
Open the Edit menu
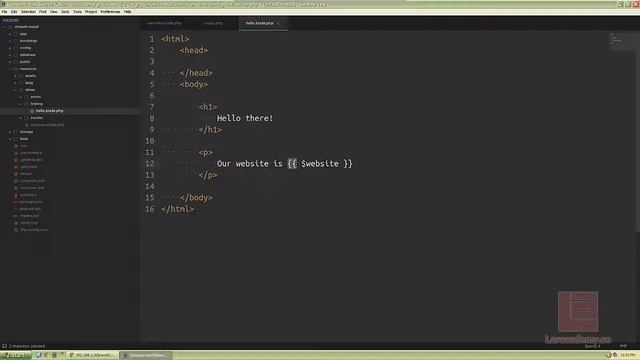(x=14, y=12)
